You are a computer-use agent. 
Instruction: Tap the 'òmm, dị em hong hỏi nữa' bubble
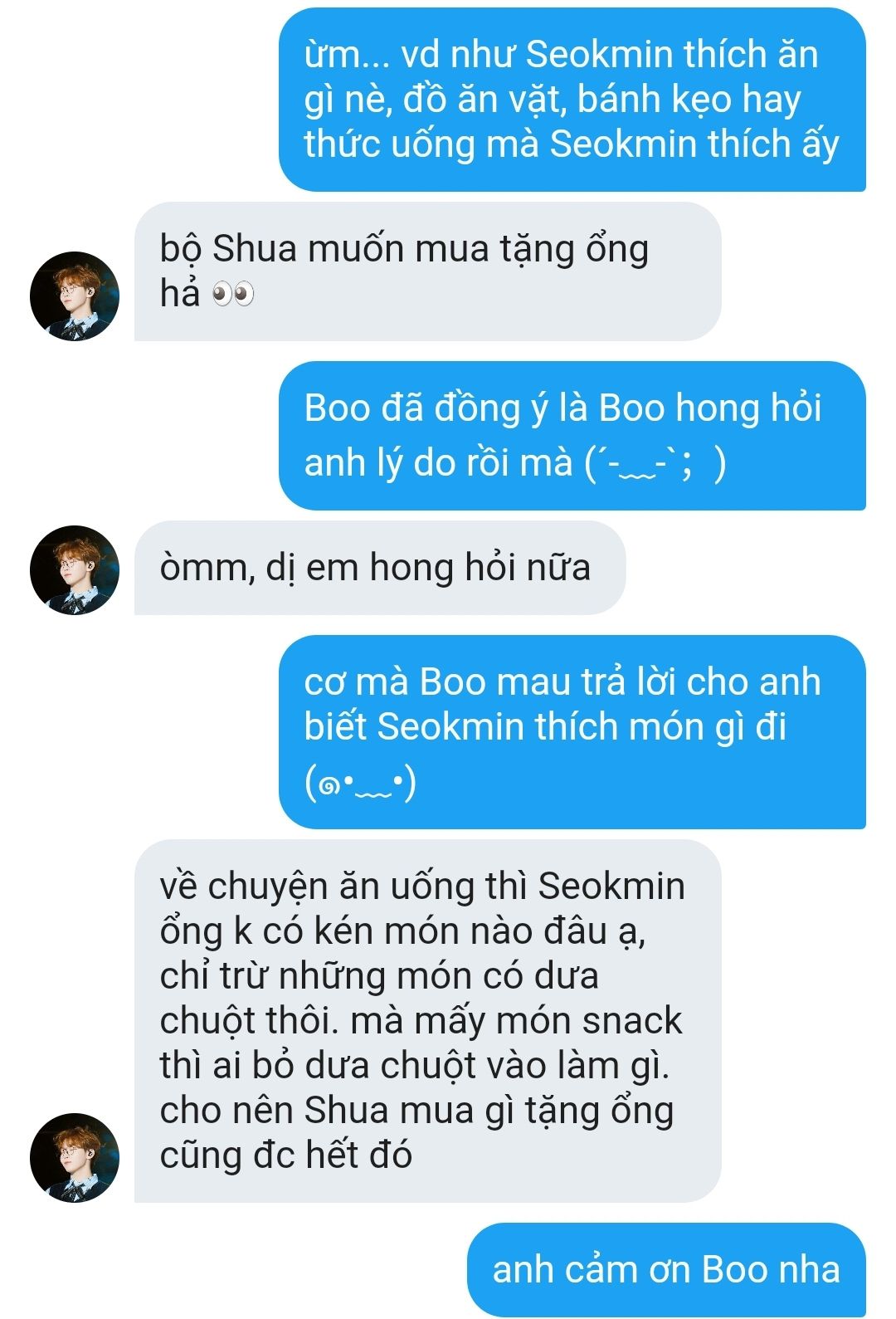click(x=380, y=568)
